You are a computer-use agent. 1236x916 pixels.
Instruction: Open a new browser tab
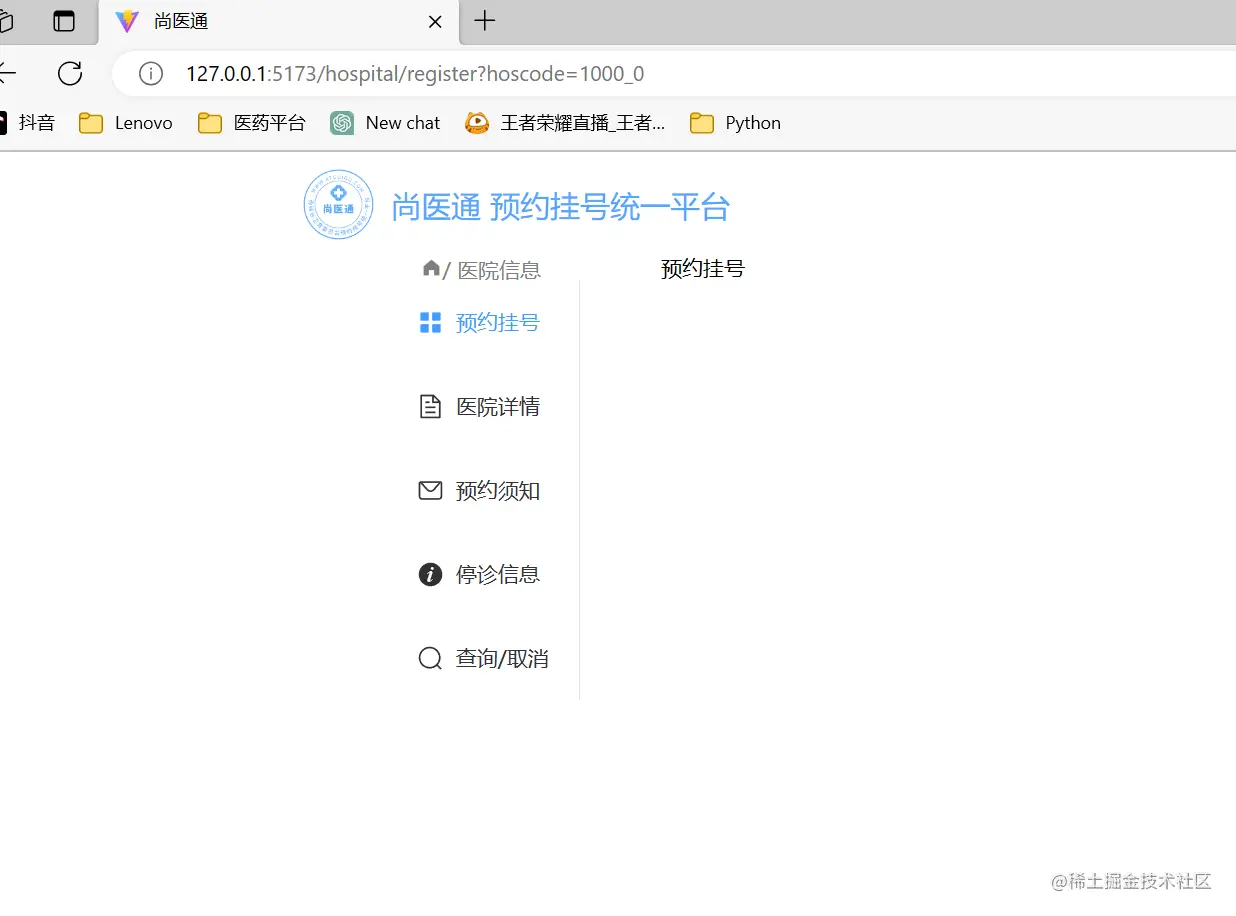(485, 21)
